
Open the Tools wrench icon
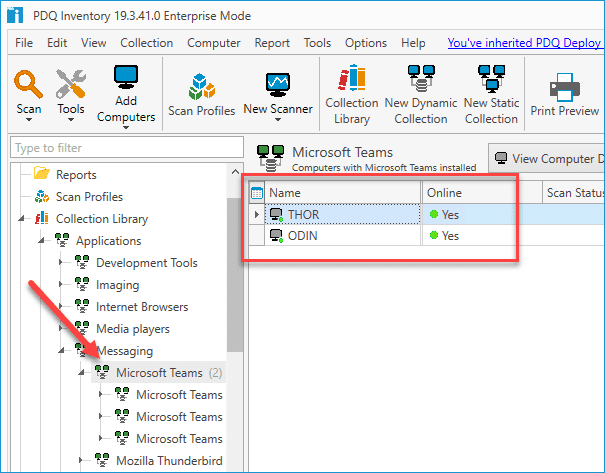(x=71, y=84)
